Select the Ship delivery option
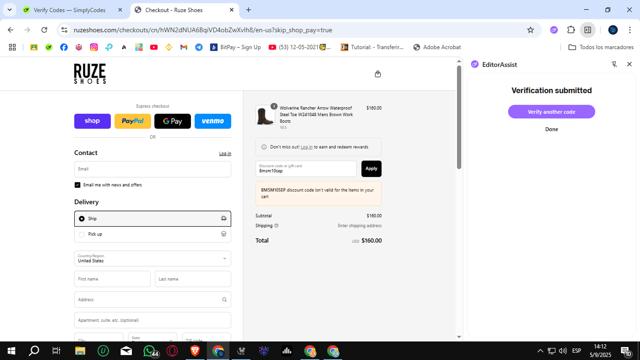Image resolution: width=640 pixels, height=360 pixels. click(x=153, y=218)
